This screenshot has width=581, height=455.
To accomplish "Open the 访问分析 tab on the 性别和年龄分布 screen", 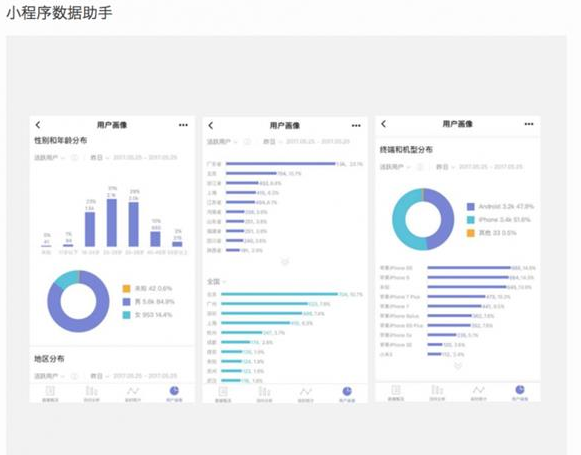I will (91, 393).
